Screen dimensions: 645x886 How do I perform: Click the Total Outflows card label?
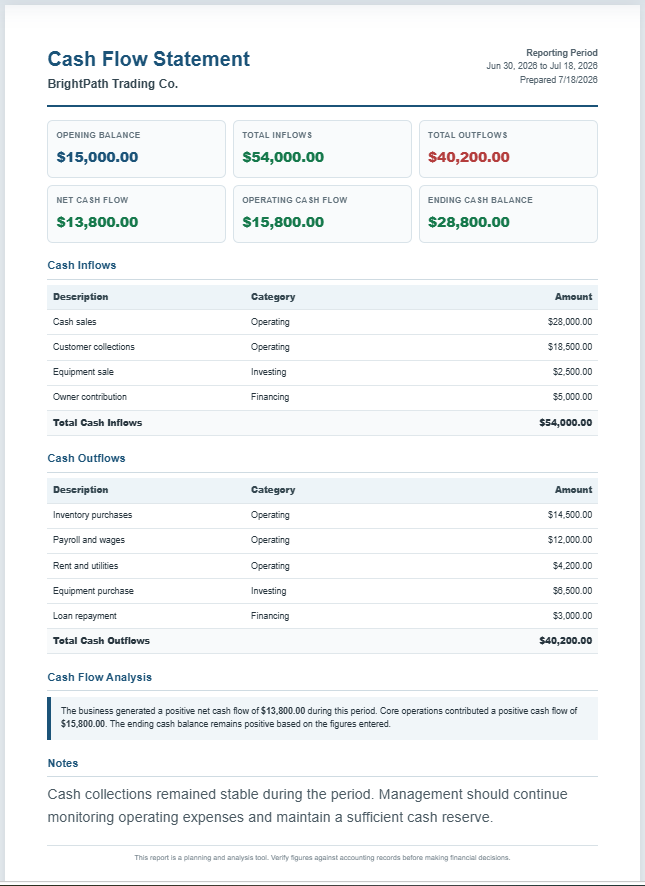(x=467, y=135)
